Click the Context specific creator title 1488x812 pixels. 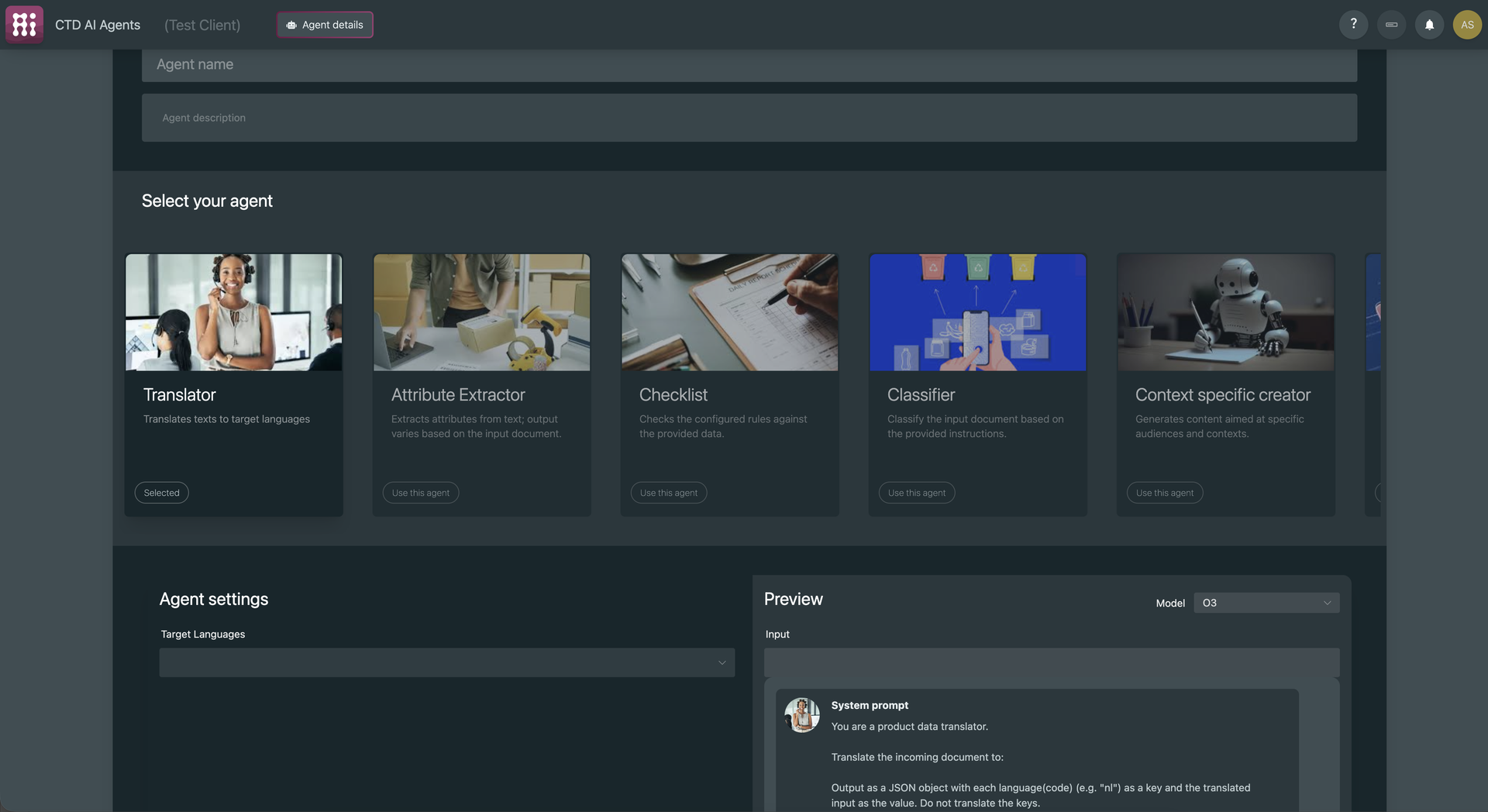coord(1223,395)
